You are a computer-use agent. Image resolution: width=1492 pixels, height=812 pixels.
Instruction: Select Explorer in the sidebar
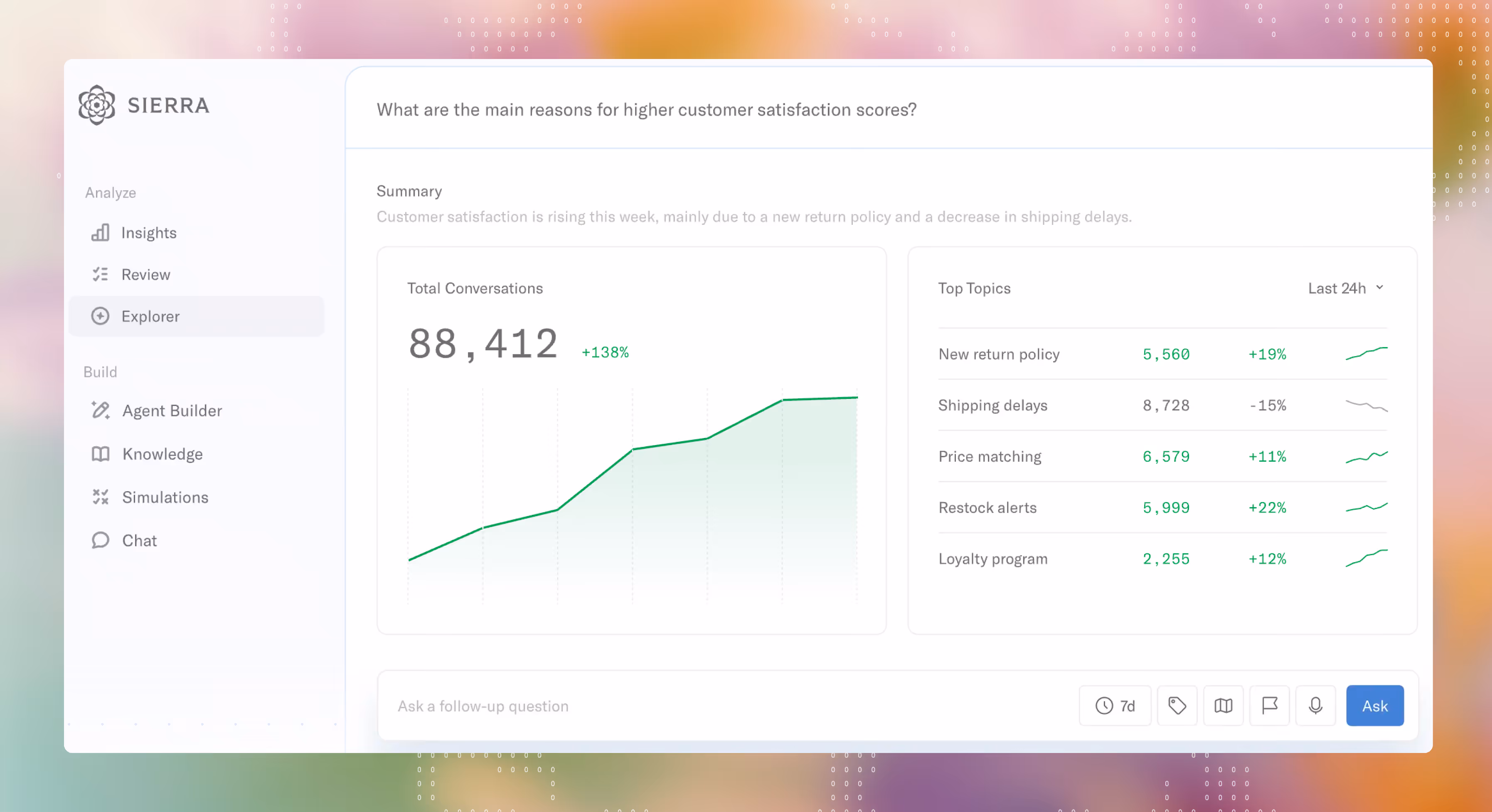[x=196, y=316]
